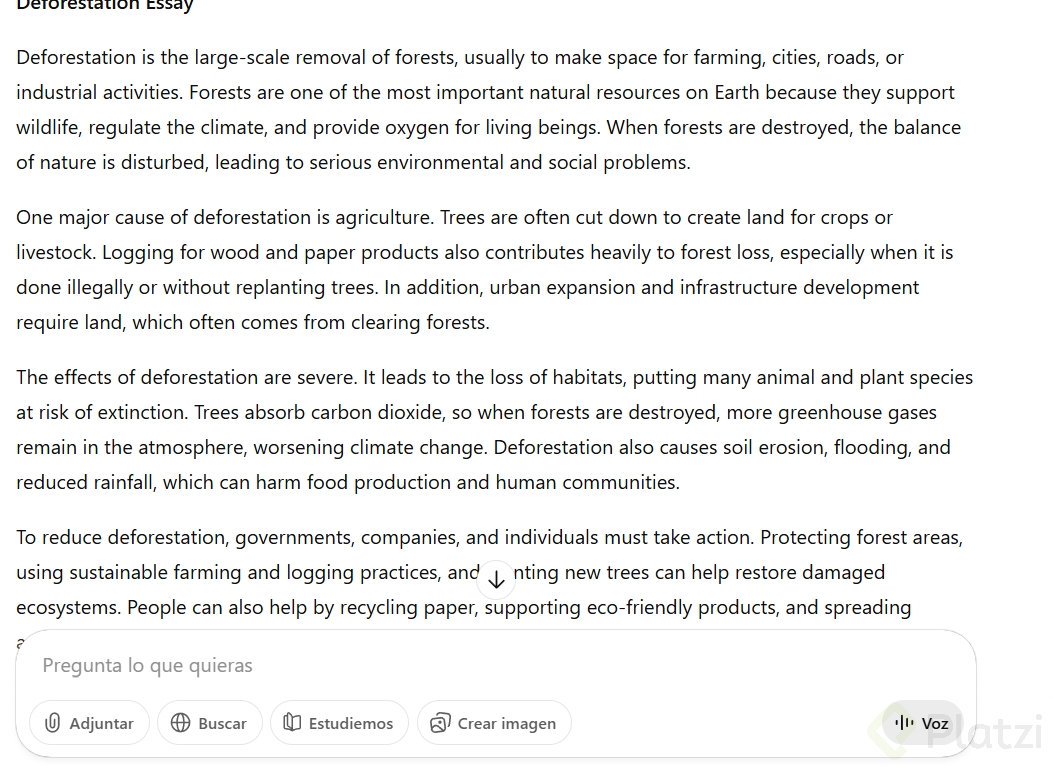
Task: Click the open-book icon on Estudiemos
Action: tap(292, 723)
